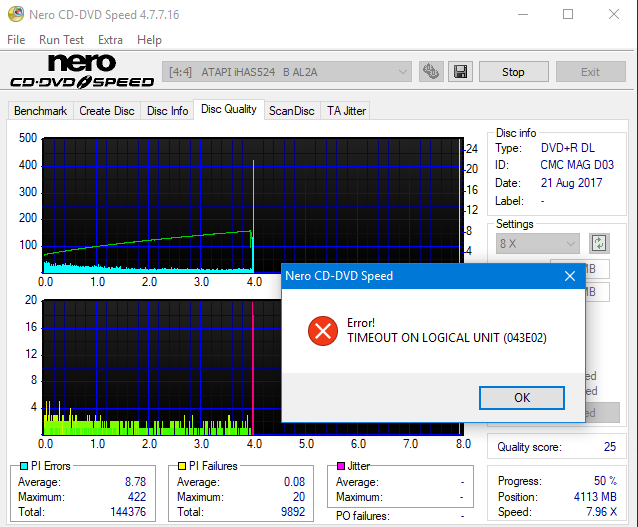Screen dimensions: 638x527
Task: Close the Nero CD-DVD Speed error dialog
Action: [570, 276]
